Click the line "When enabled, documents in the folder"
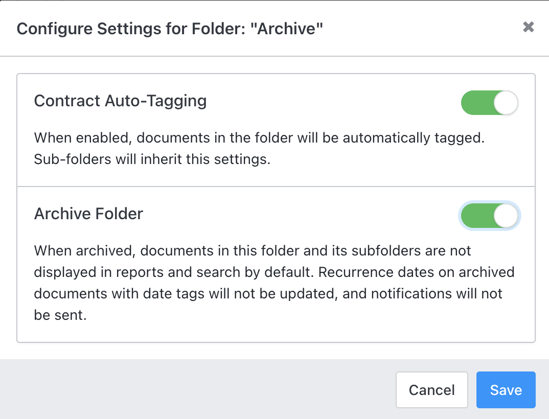549x419 pixels. [x=259, y=138]
